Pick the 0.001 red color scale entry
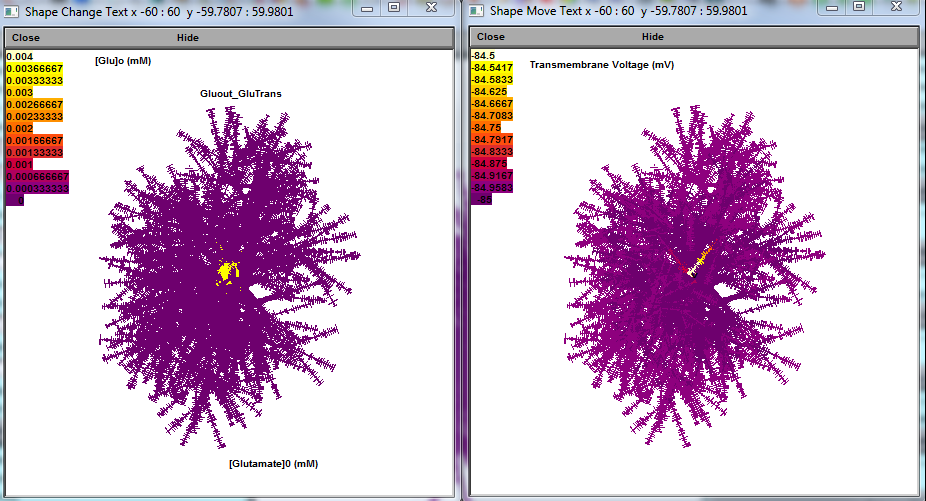 pos(20,164)
